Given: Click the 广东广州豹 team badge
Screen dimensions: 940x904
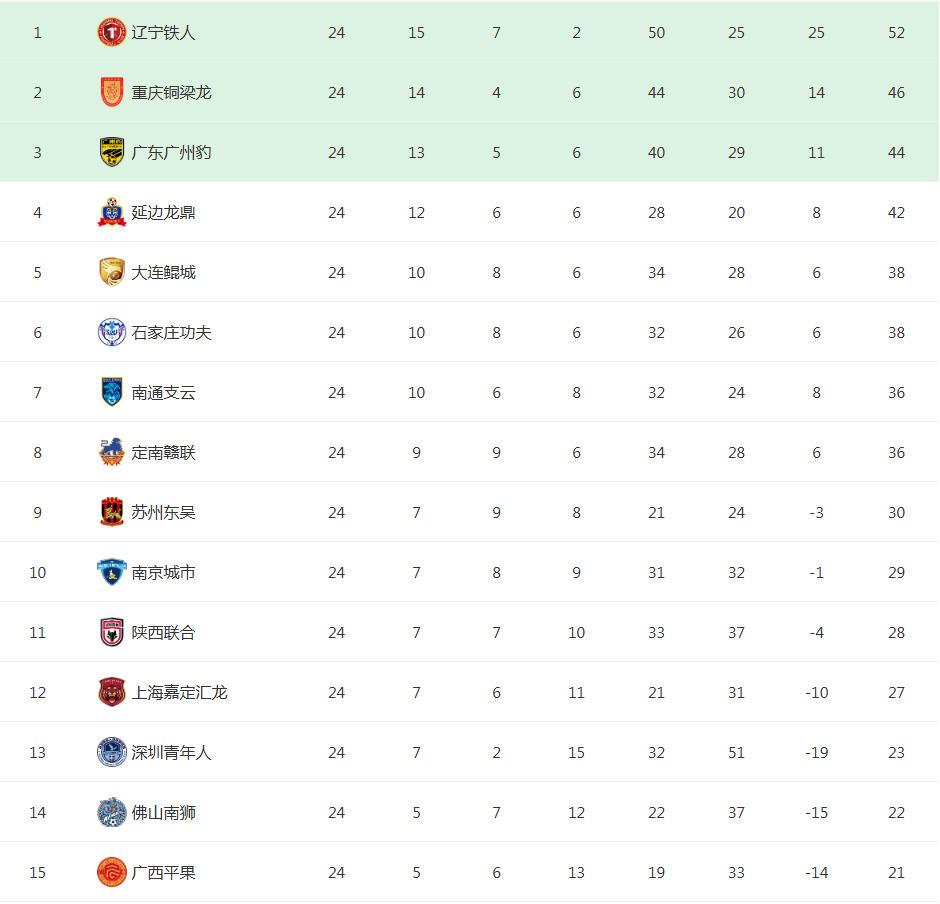Looking at the screenshot, I should pos(112,153).
